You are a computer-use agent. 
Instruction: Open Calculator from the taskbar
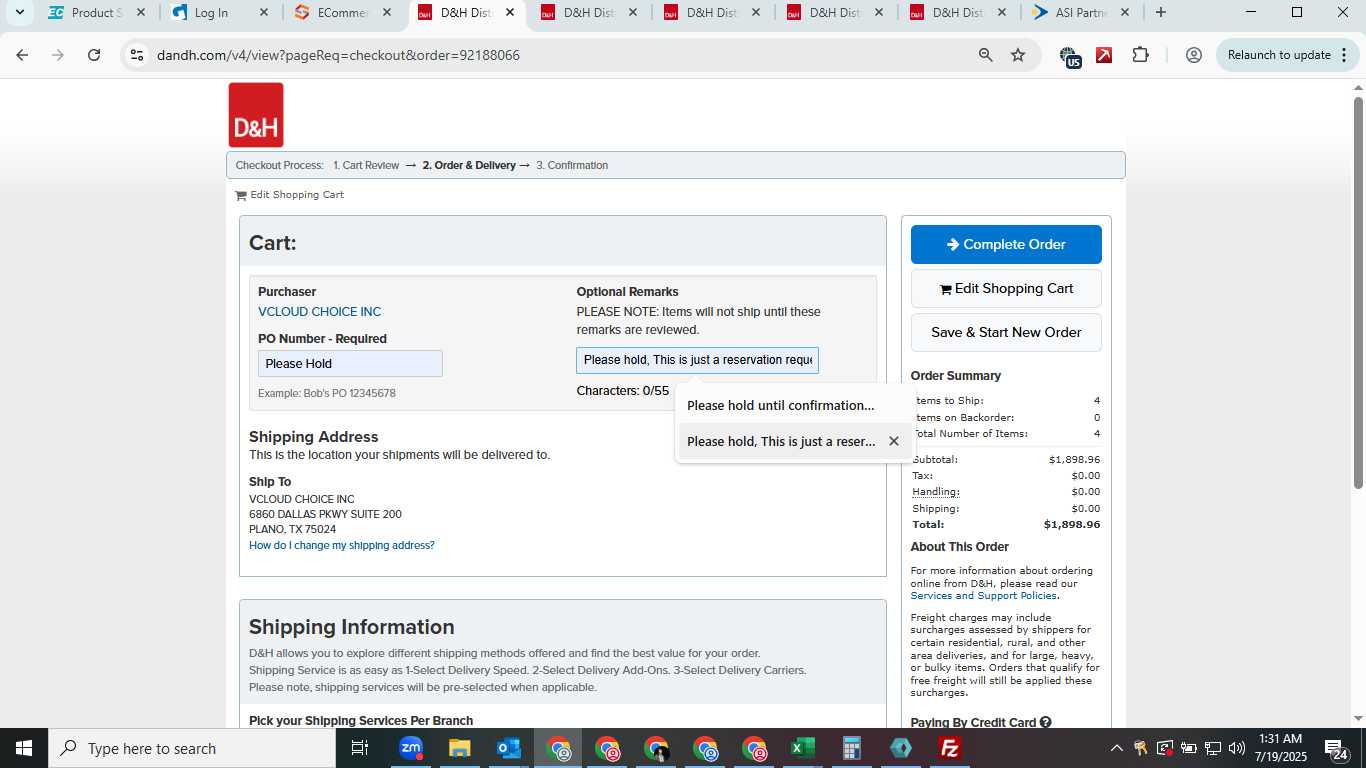pos(852,748)
